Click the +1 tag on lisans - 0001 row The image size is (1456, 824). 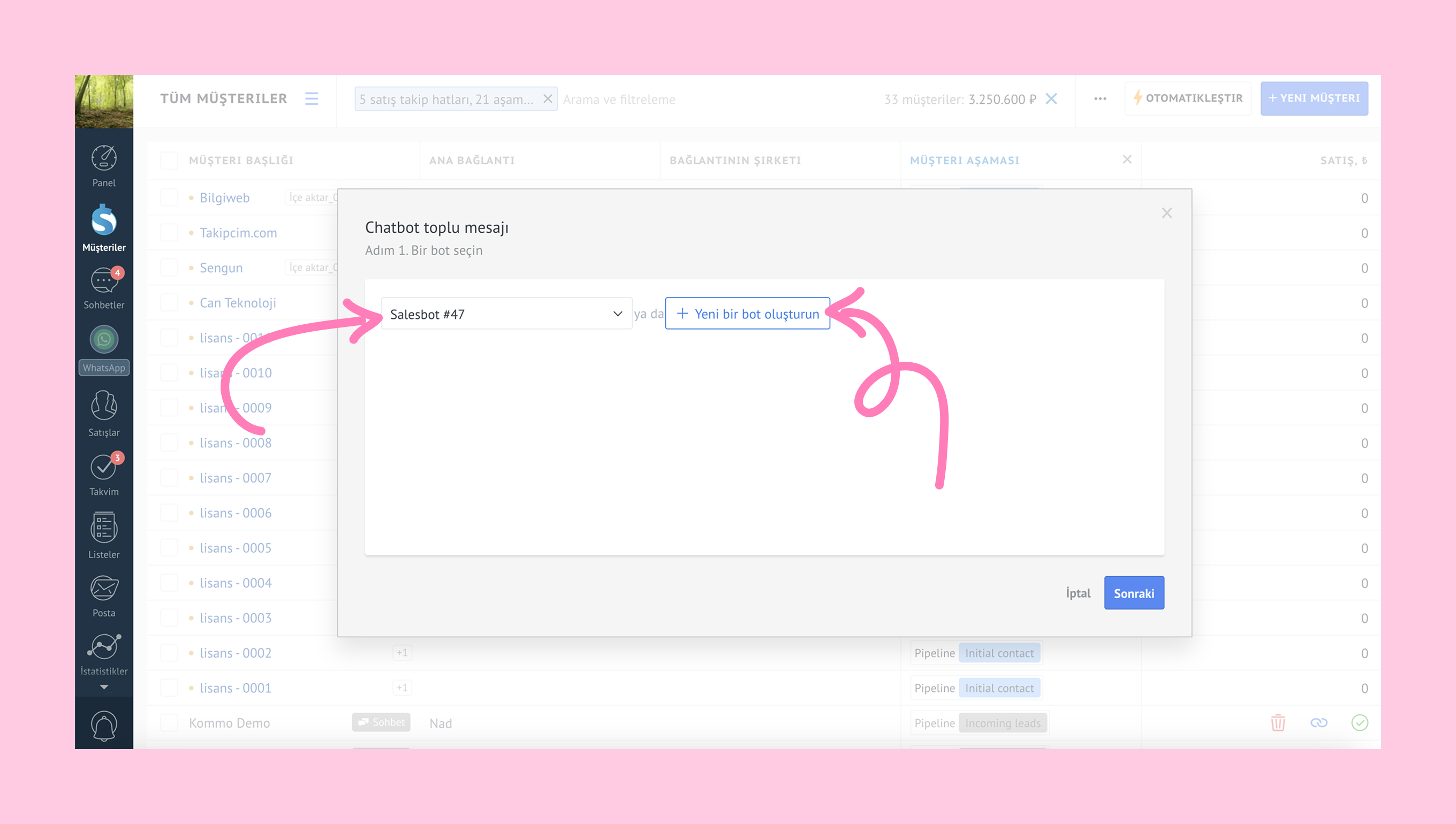tap(402, 688)
